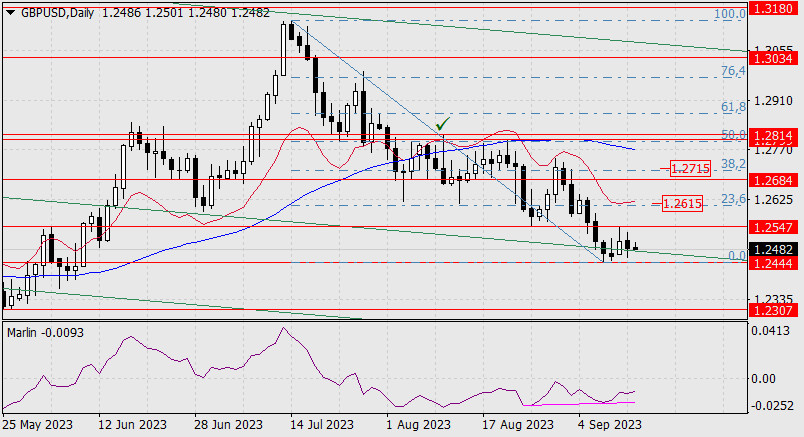Select the 1.3180 red price label
This screenshot has width=804, height=437.
774,8
